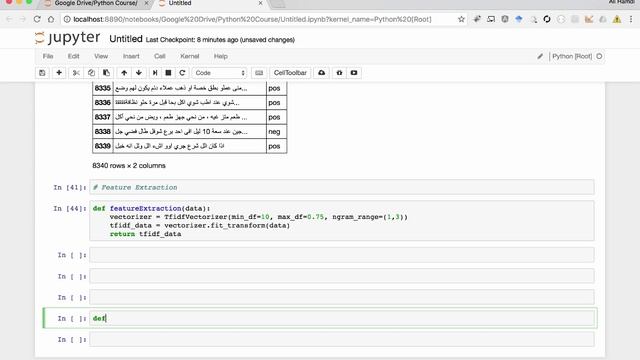Click the CellToolbar button
Viewport: 640px width, 360px height.
[x=290, y=73]
